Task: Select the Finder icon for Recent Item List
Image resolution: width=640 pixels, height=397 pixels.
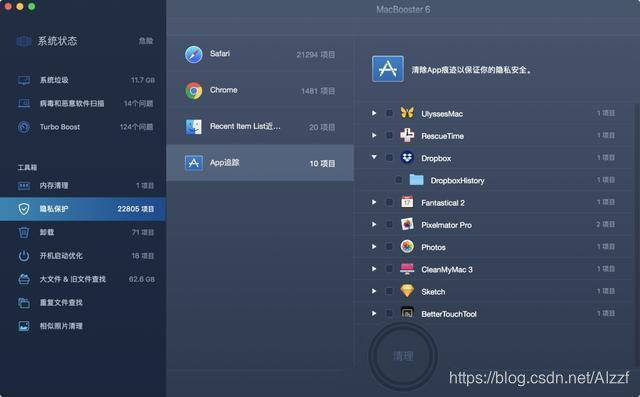Action: pos(194,127)
